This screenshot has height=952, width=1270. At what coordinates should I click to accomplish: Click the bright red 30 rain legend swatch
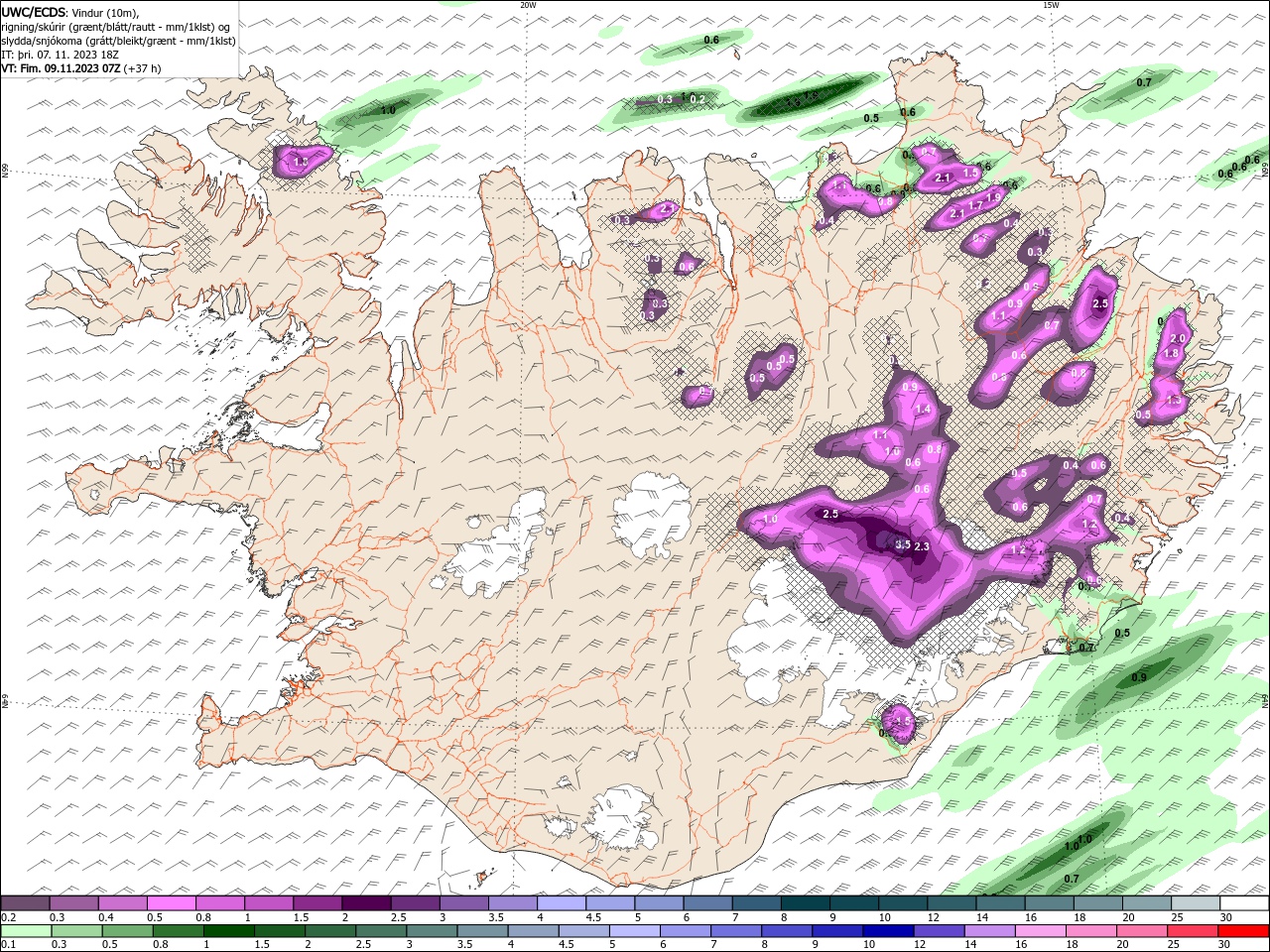(1243, 931)
